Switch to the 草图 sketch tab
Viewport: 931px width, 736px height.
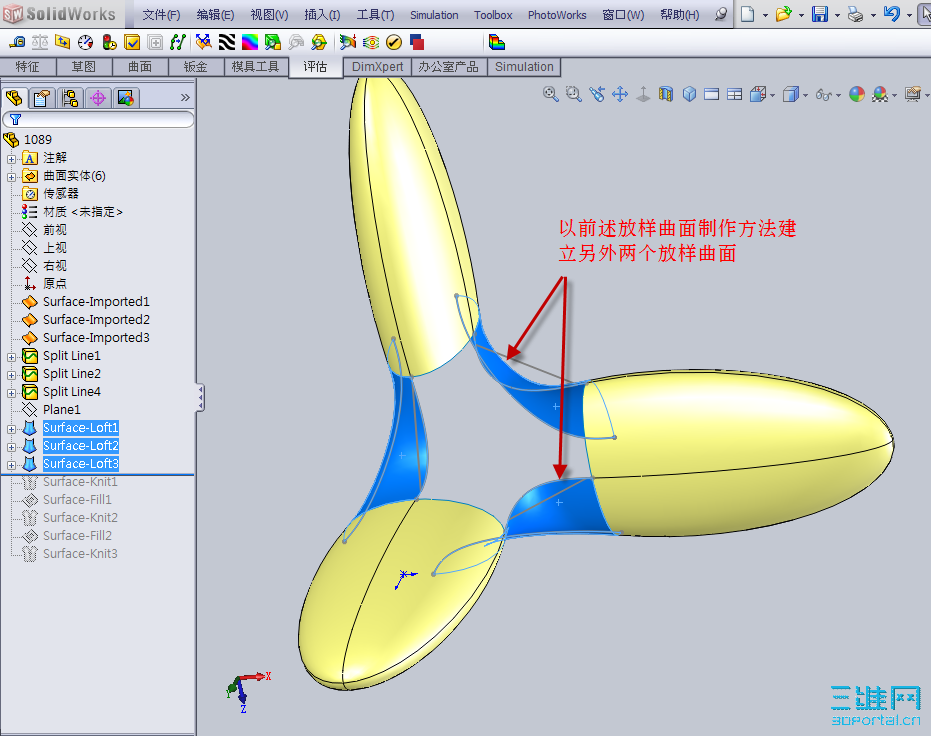(84, 66)
